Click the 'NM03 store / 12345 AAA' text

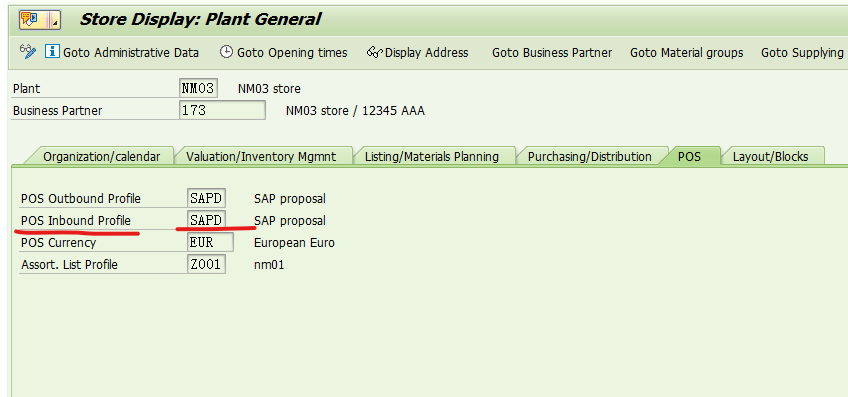coord(355,111)
